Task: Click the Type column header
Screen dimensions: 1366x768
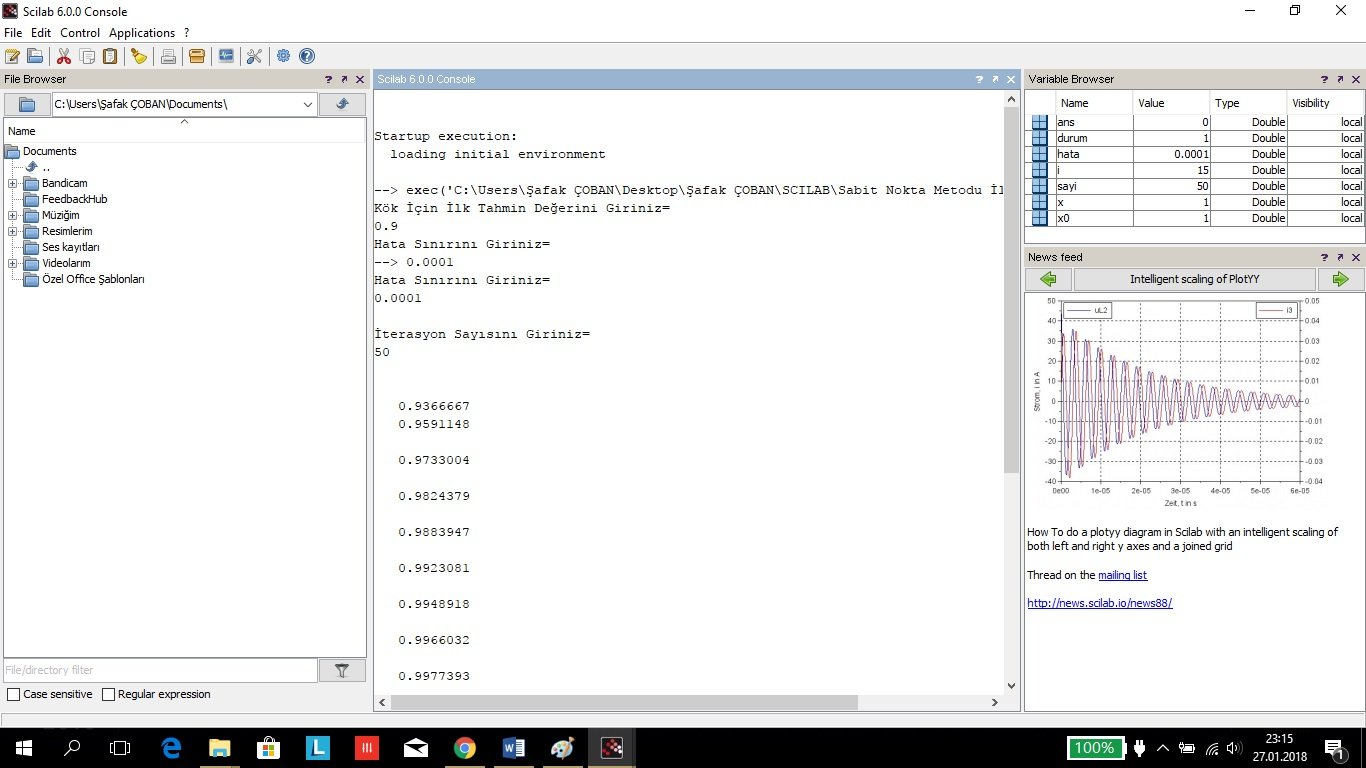Action: pos(1248,103)
